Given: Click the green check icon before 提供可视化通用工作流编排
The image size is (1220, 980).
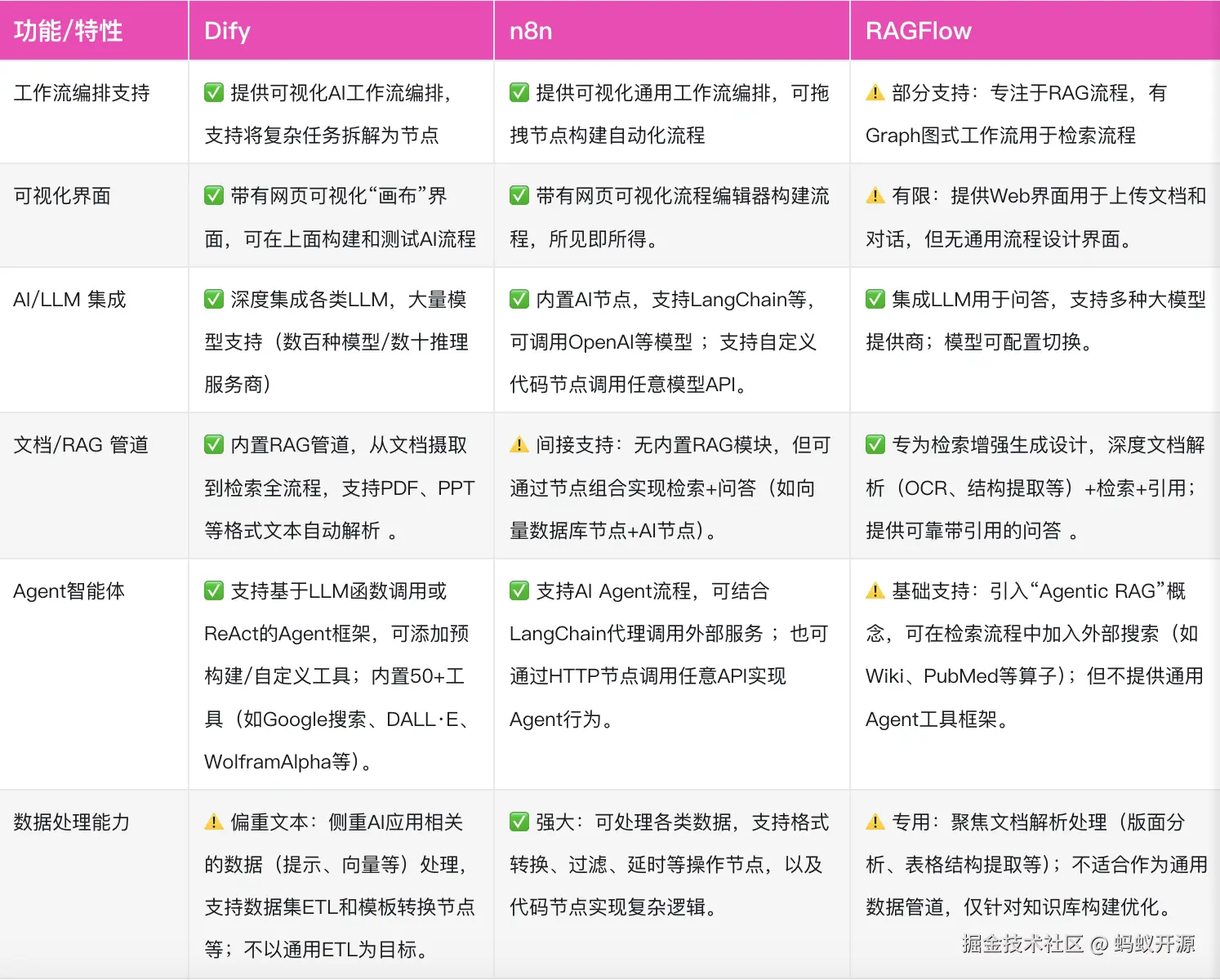Looking at the screenshot, I should [519, 92].
